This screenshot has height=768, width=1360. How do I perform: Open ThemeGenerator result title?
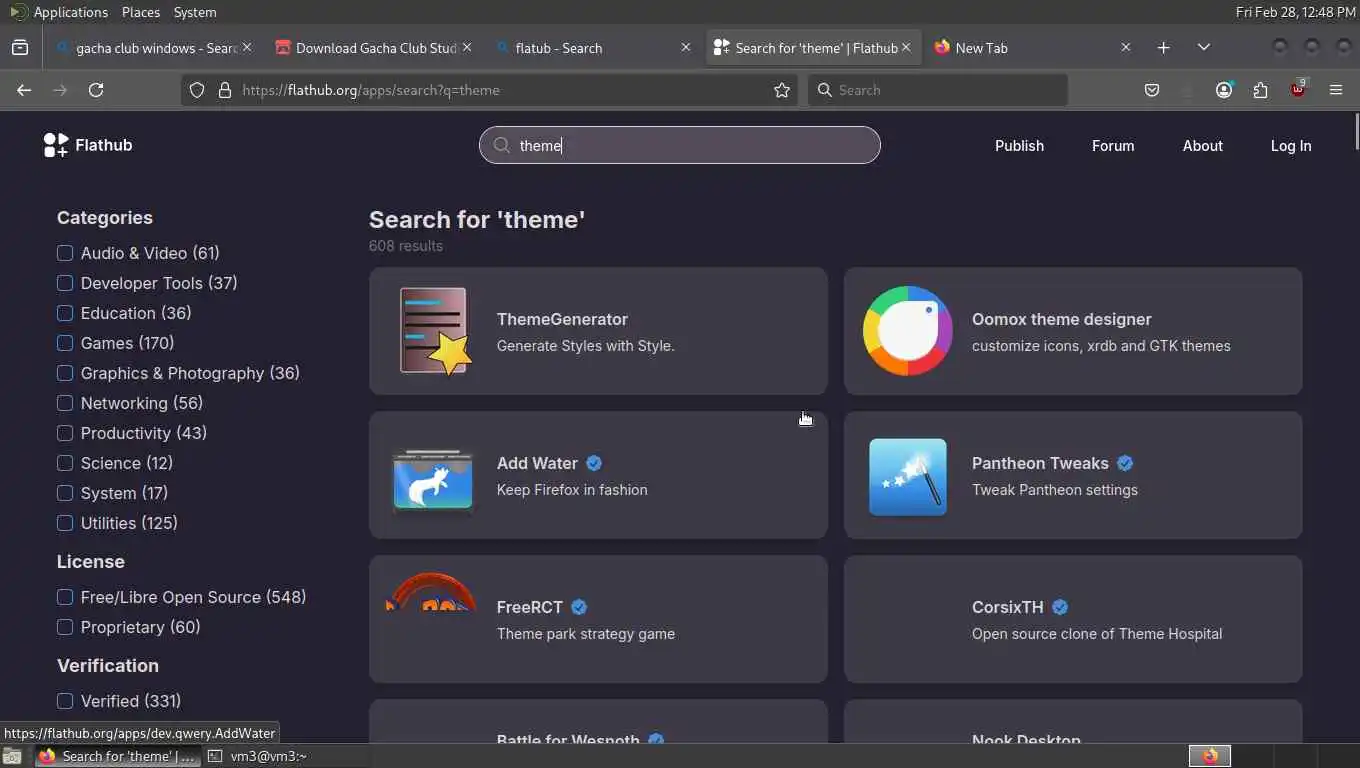tap(562, 319)
